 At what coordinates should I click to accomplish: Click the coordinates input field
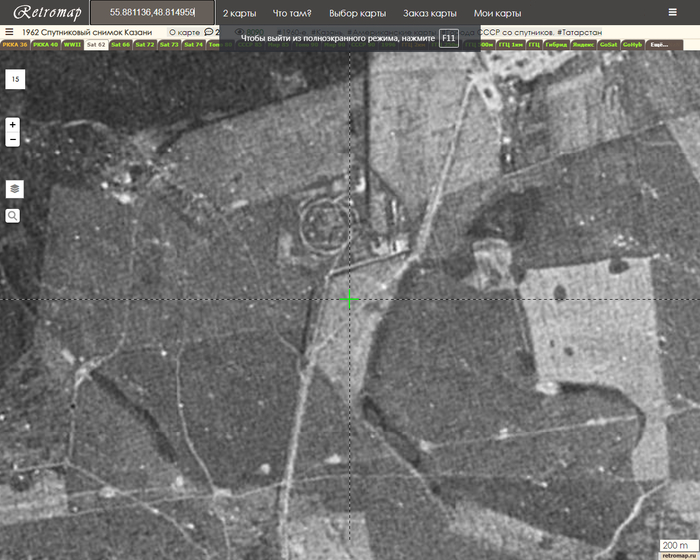coord(152,13)
